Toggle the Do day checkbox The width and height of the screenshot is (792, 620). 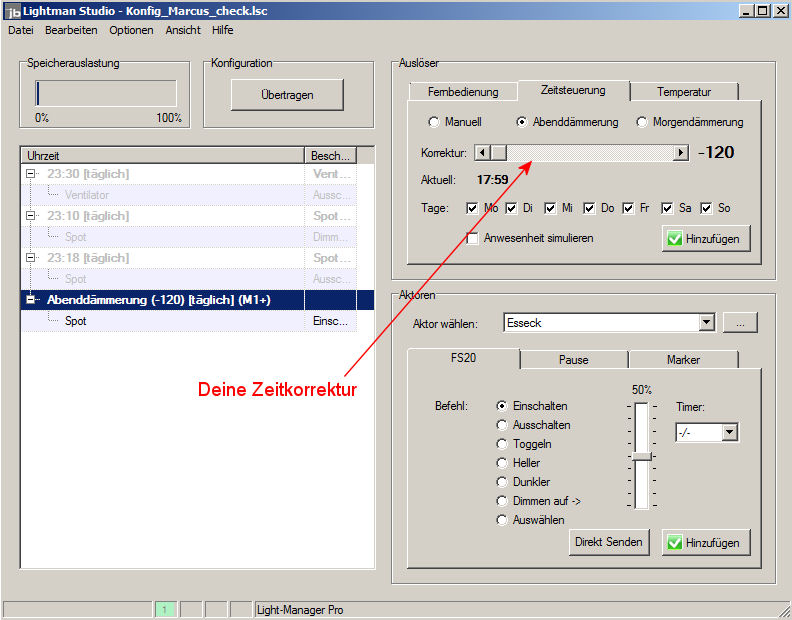[589, 208]
